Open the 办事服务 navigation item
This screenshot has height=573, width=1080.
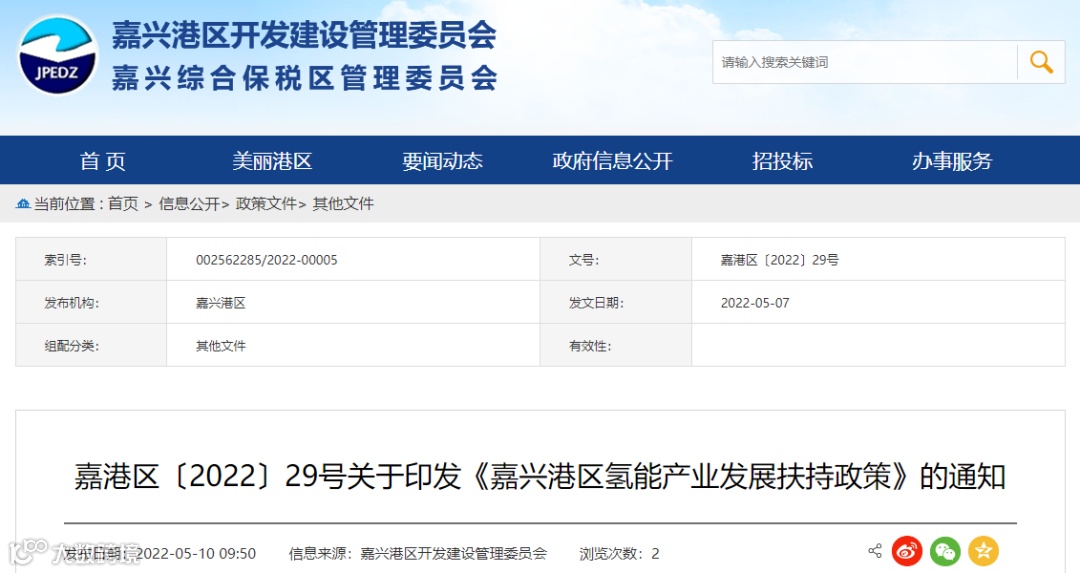tap(952, 160)
